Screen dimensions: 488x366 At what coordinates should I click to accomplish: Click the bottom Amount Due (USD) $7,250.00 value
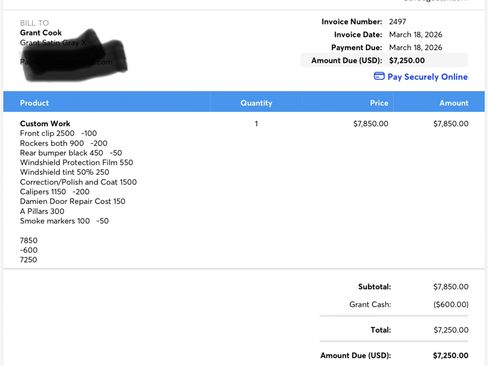[450, 356]
